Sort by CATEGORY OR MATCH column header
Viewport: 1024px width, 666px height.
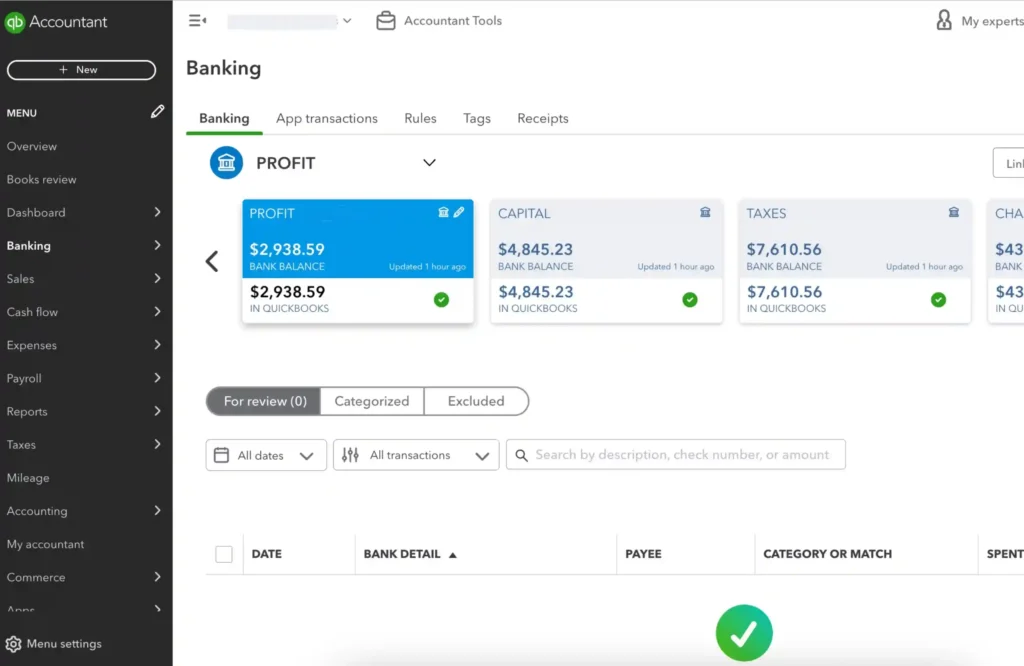tap(827, 554)
